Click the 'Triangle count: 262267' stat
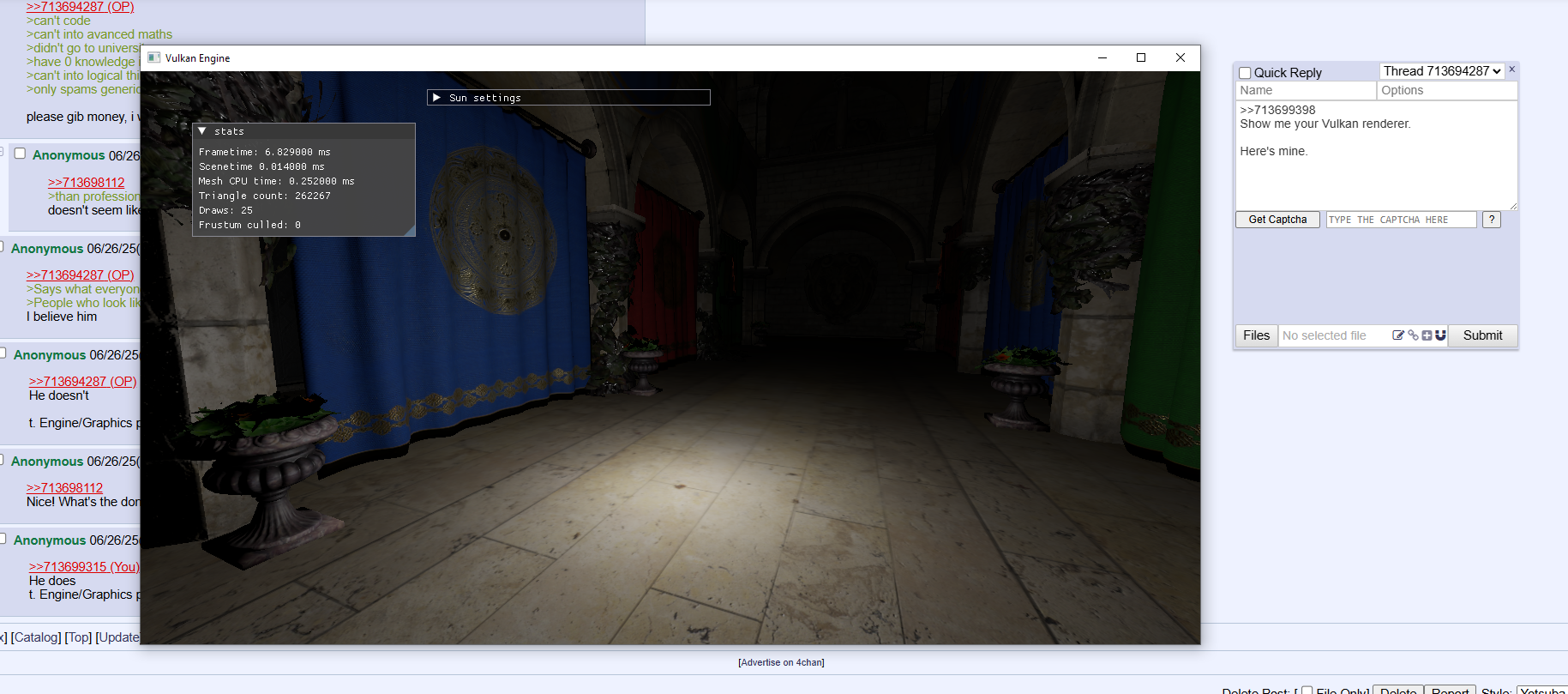The width and height of the screenshot is (1568, 694). (x=264, y=196)
